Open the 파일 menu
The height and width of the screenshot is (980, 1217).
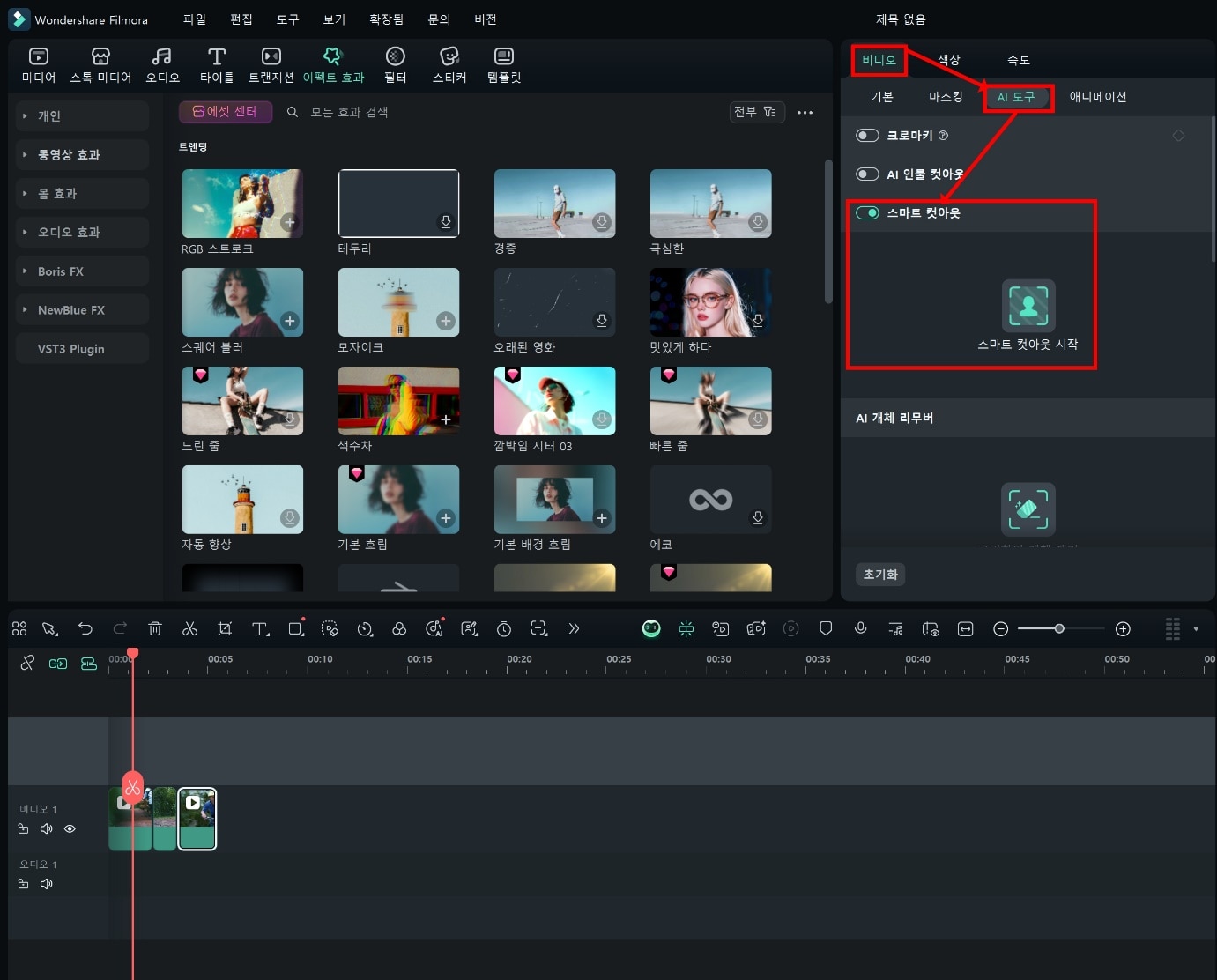pos(194,19)
